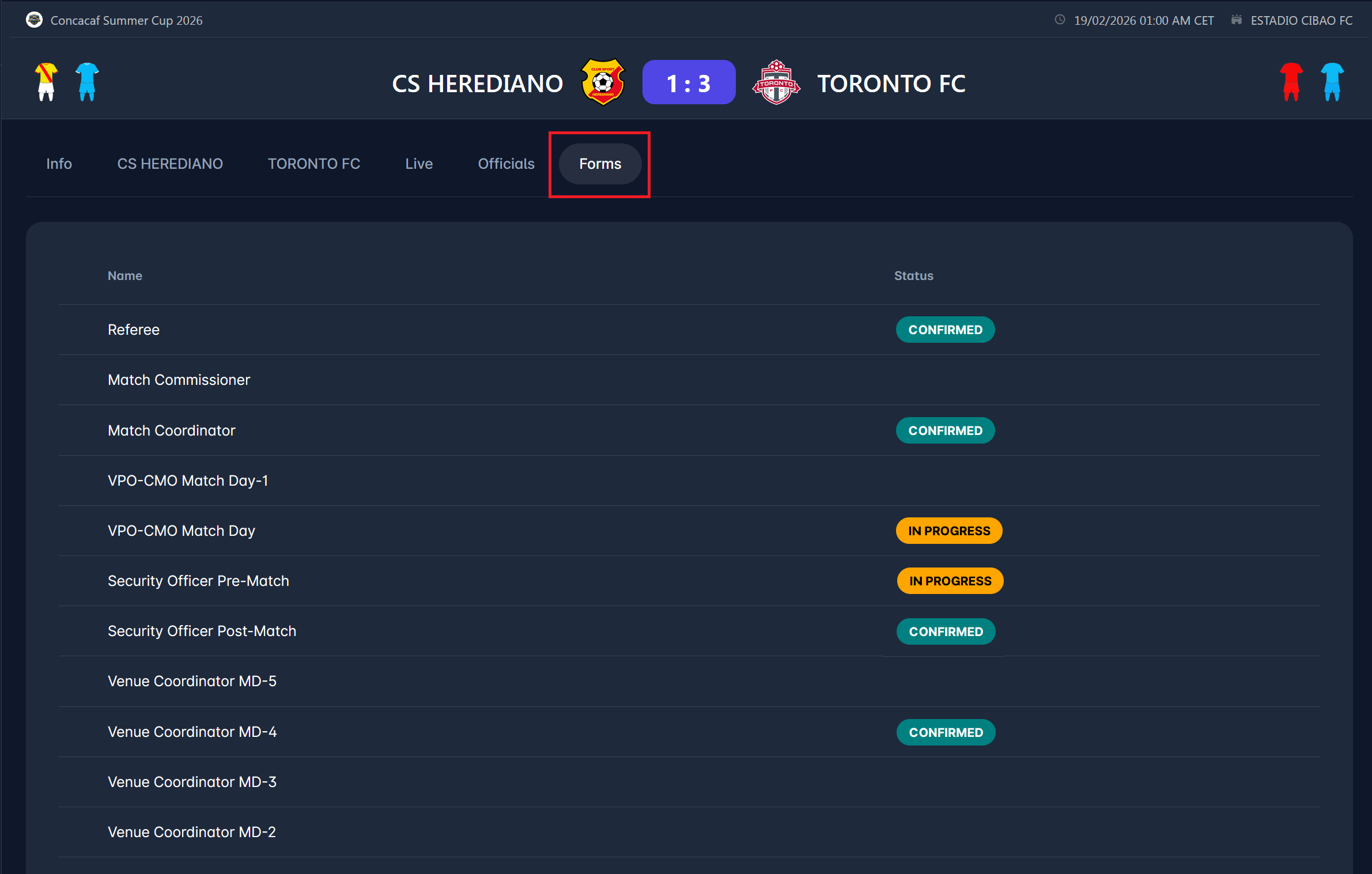
Task: Select Herediano's yellow home kit icon
Action: (x=46, y=82)
